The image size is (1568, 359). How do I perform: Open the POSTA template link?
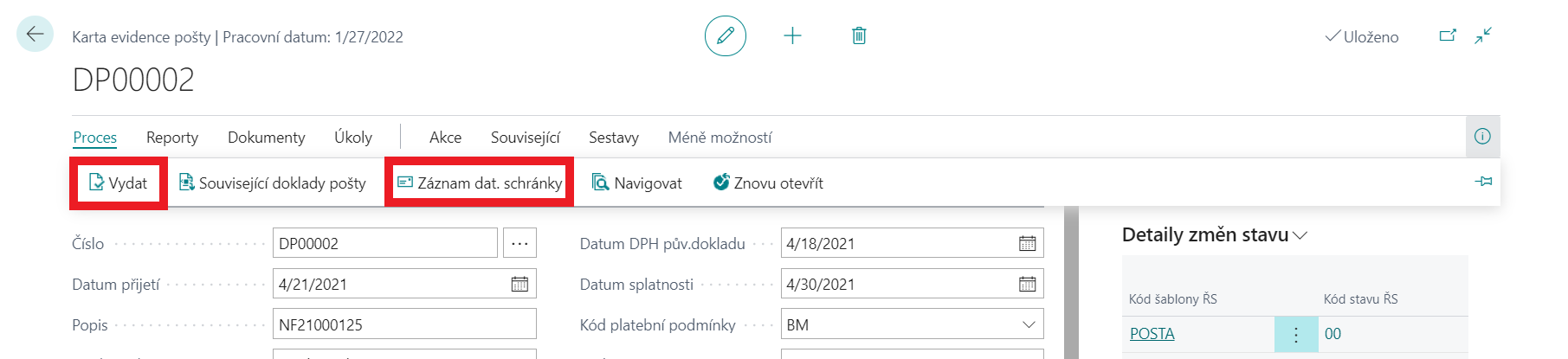pyautogui.click(x=1152, y=334)
